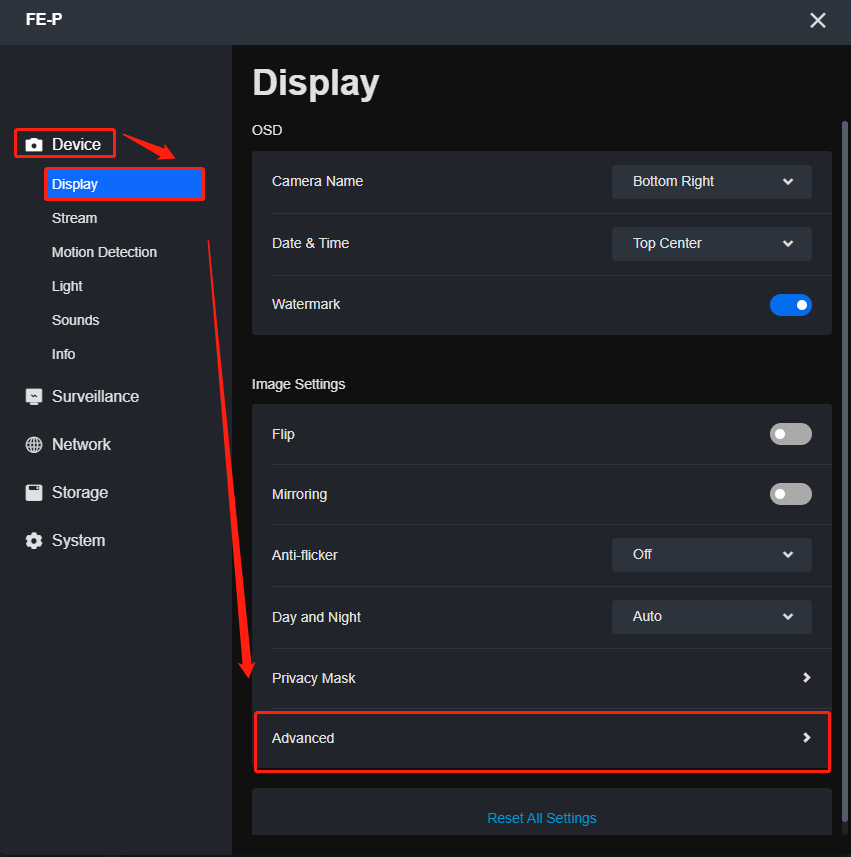Screen dimensions: 851x857
Task: Click the Display page heading
Action: pyautogui.click(x=315, y=84)
